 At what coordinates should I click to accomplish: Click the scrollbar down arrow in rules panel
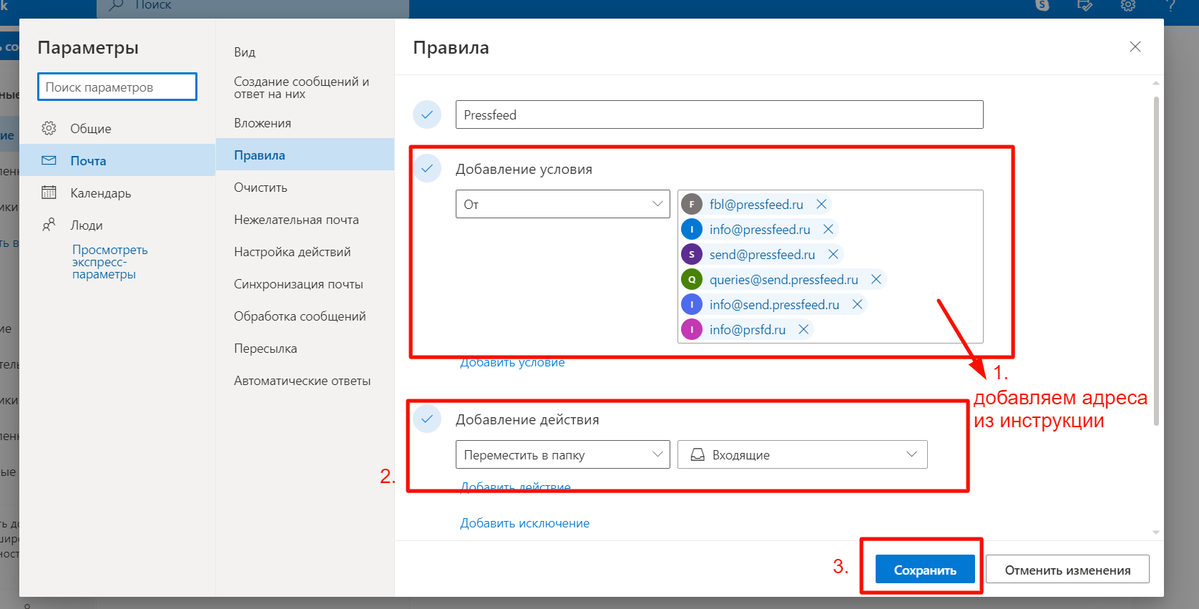(x=1156, y=533)
